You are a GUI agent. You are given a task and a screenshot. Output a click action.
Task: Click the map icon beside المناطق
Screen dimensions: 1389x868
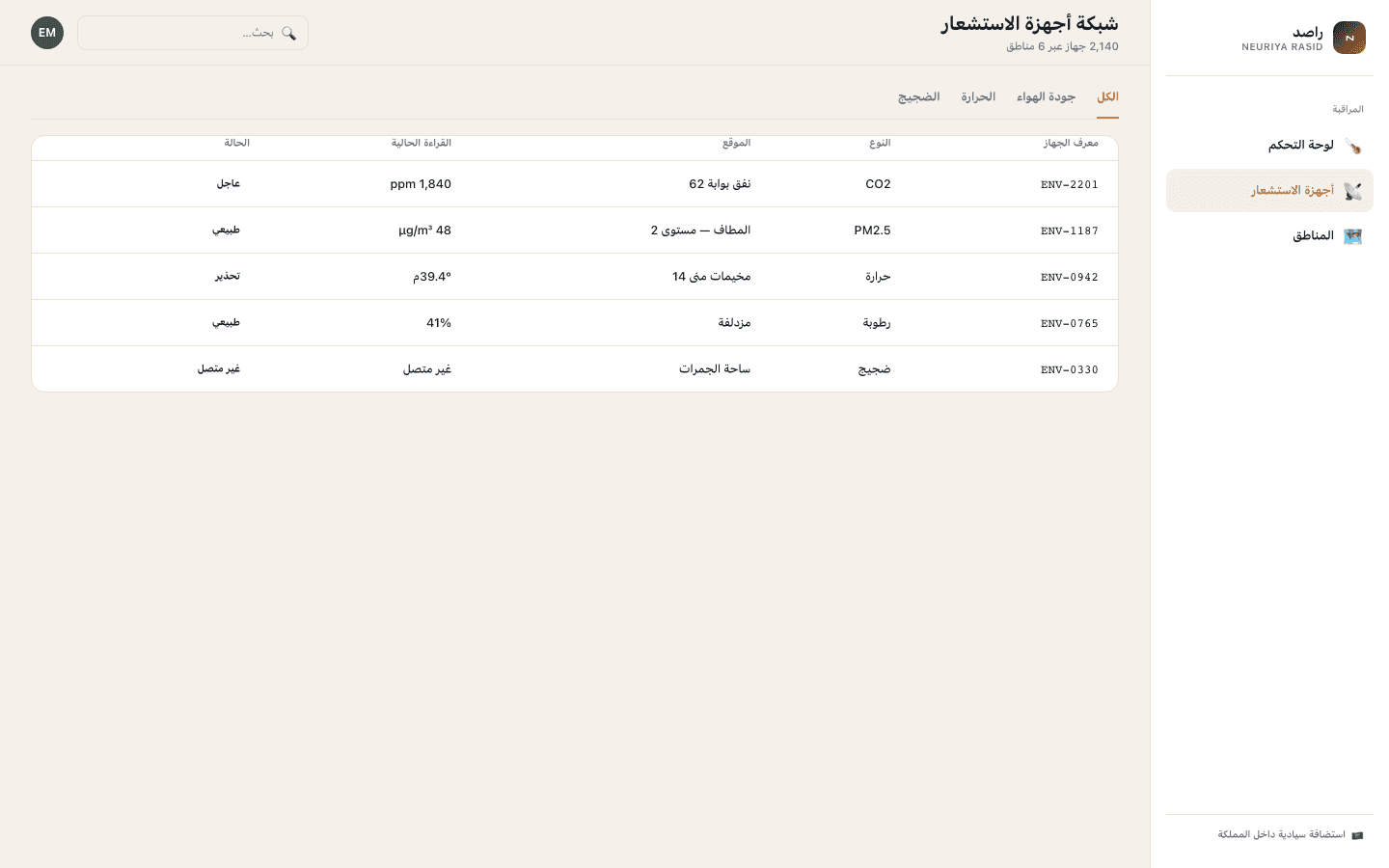[x=1352, y=236]
